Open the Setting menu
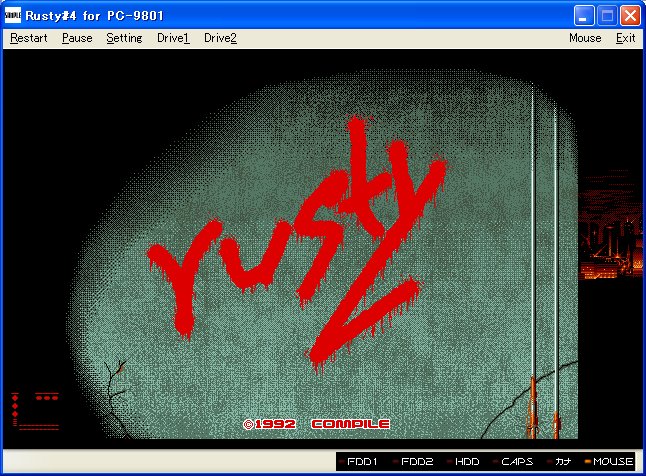The image size is (646, 476). pos(124,38)
